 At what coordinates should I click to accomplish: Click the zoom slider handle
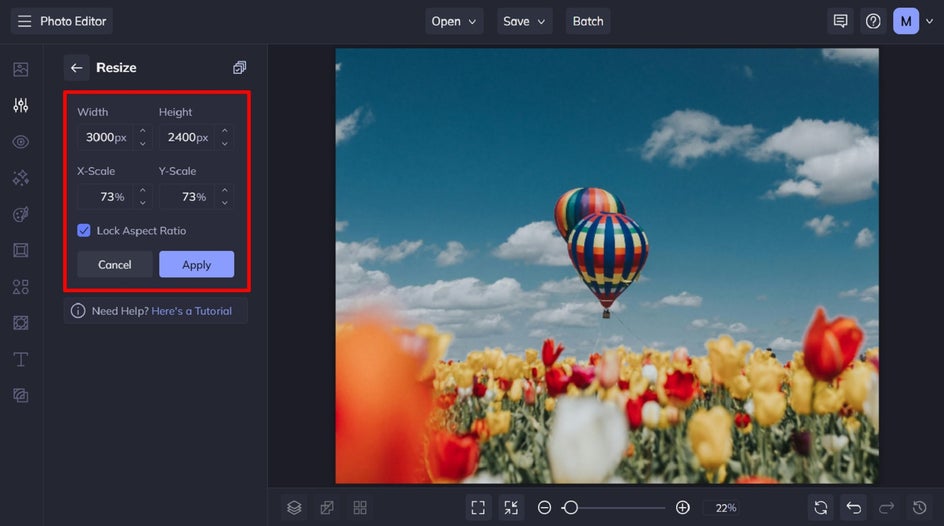coord(570,508)
